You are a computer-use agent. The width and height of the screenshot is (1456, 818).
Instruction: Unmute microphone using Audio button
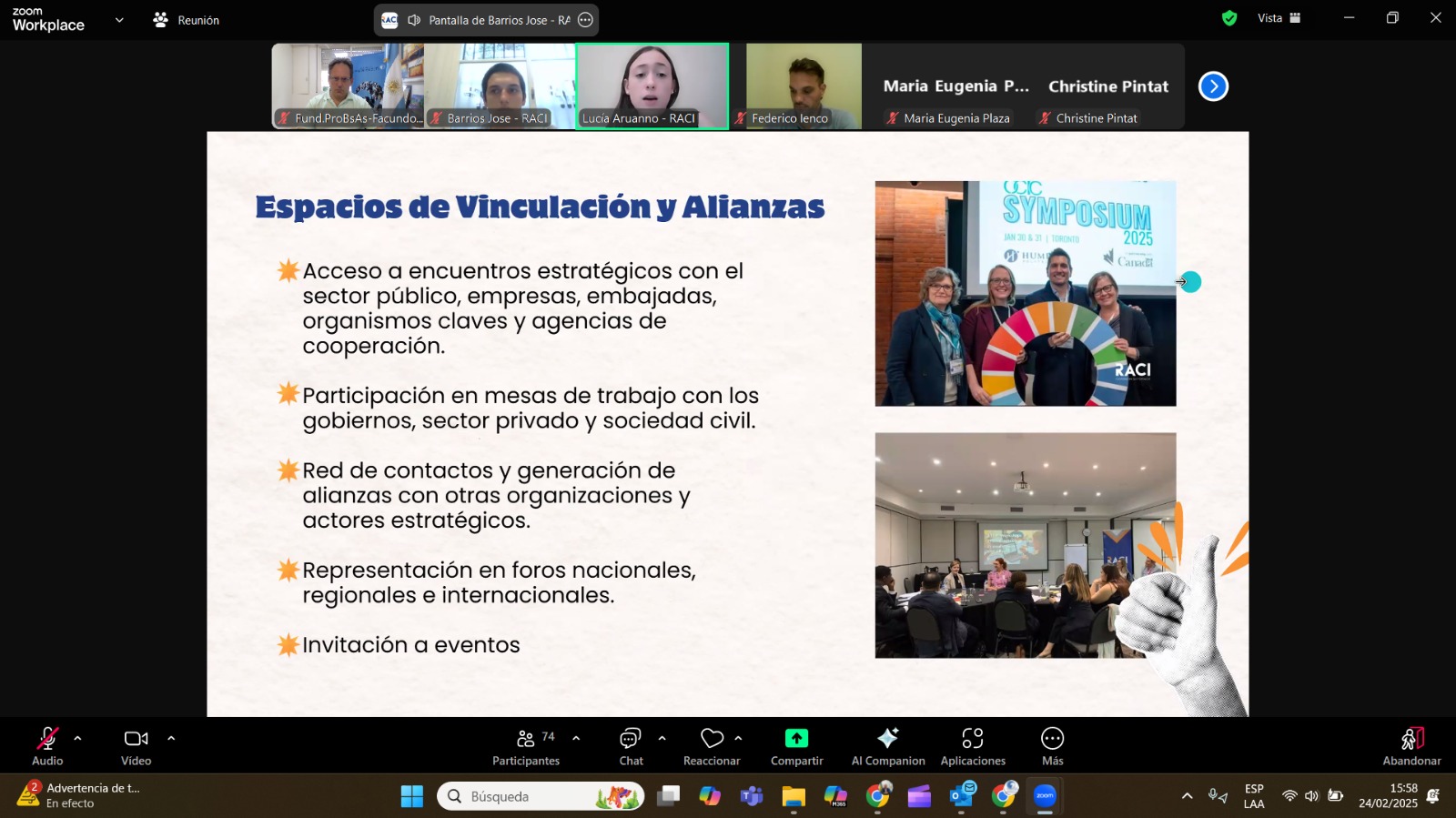click(x=47, y=746)
